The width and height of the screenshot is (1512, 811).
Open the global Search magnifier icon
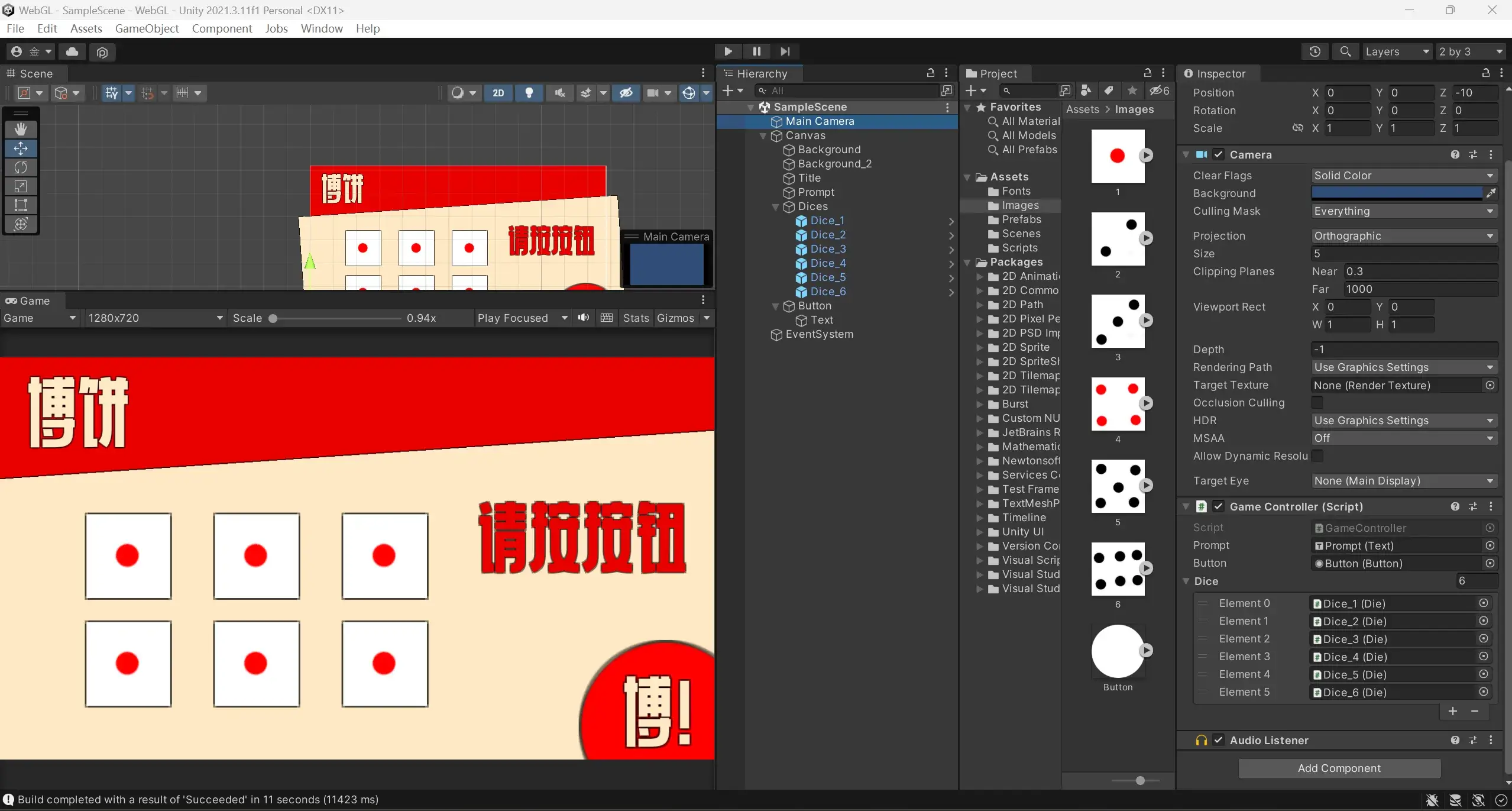point(1345,51)
